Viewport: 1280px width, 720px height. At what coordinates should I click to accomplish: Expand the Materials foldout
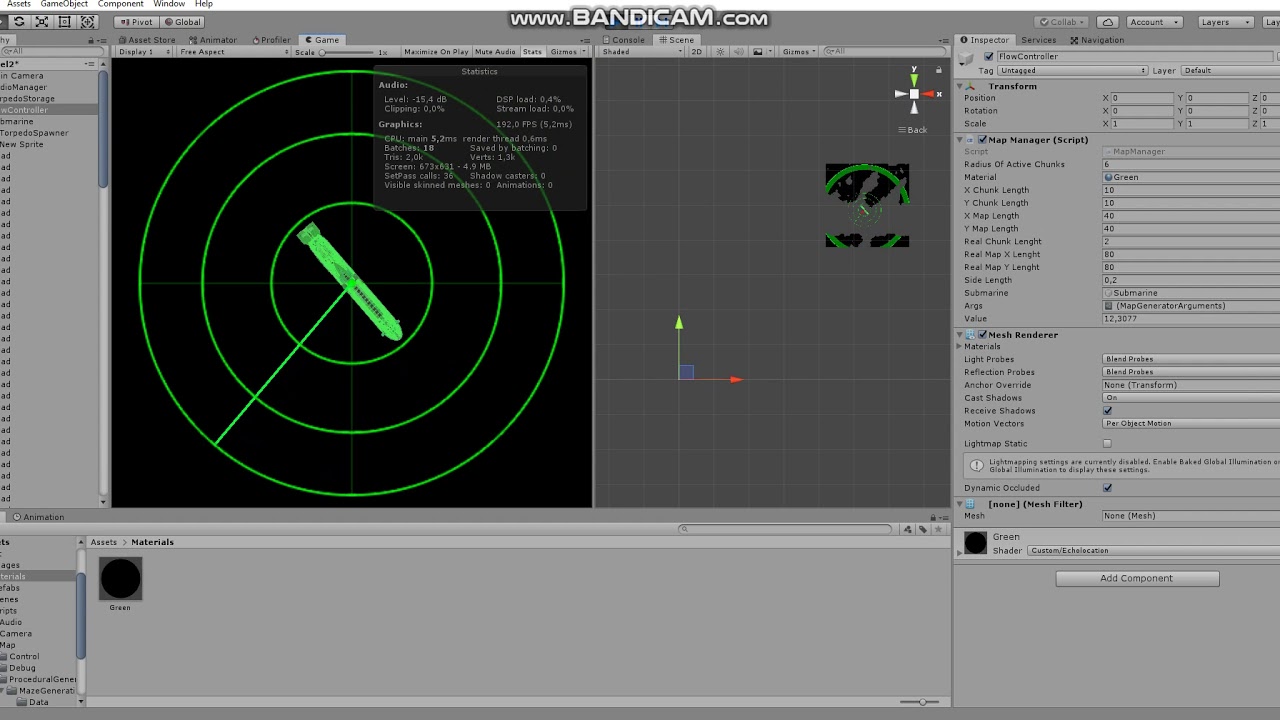pos(960,347)
